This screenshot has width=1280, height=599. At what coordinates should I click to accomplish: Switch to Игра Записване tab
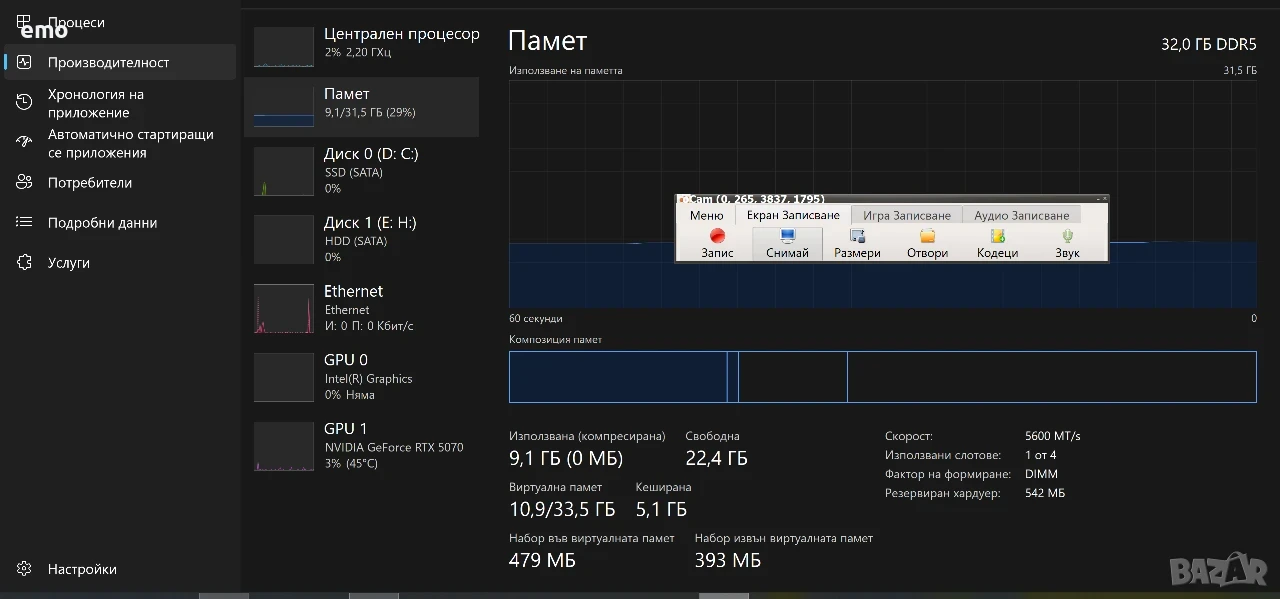(907, 215)
